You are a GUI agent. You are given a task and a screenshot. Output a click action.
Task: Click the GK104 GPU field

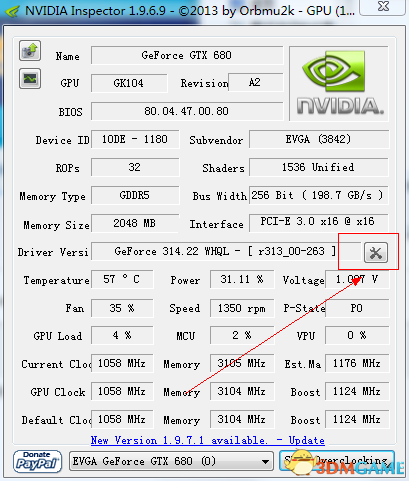point(129,83)
